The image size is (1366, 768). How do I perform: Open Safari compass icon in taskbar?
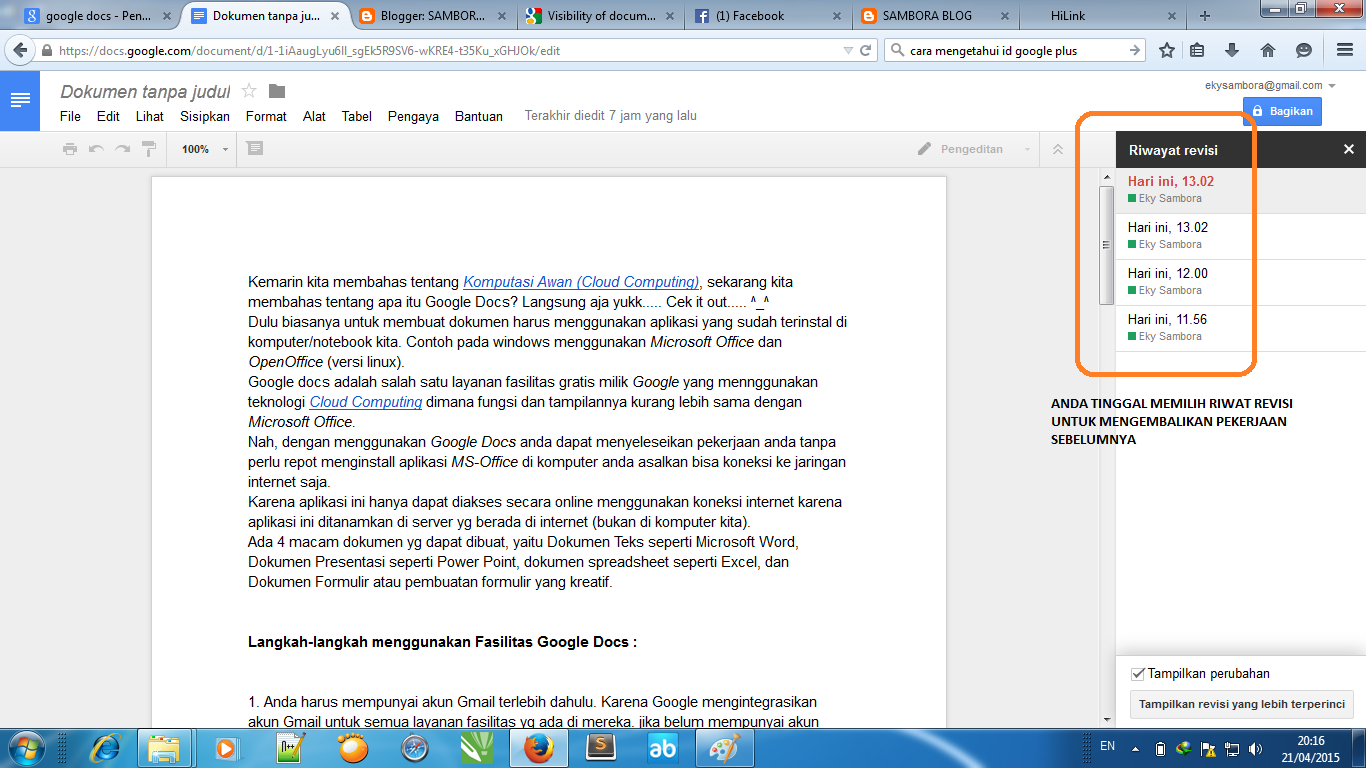[x=414, y=747]
